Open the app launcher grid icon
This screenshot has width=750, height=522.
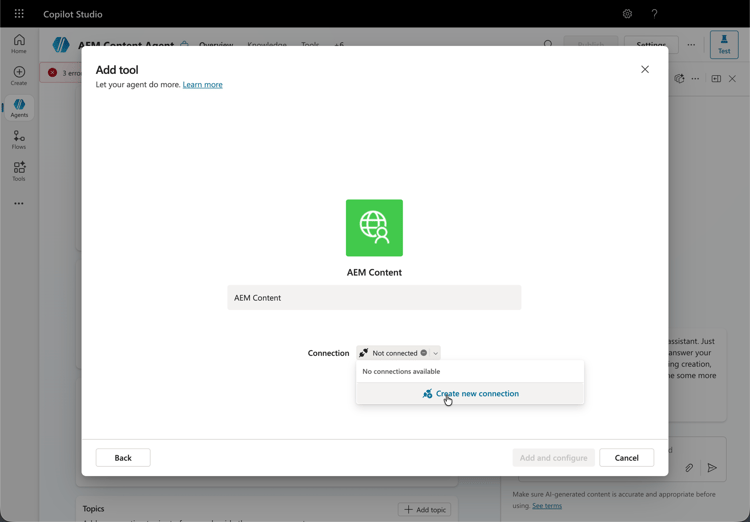19,13
